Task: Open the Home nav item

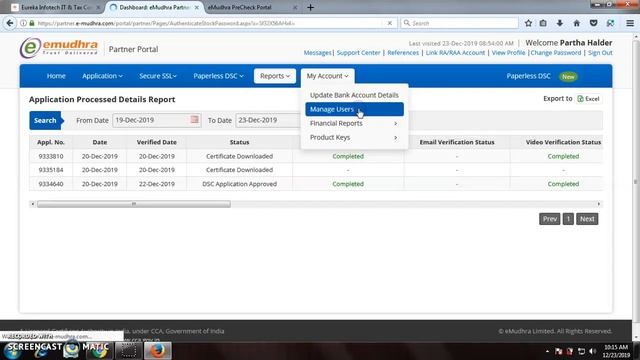Action: (x=56, y=76)
